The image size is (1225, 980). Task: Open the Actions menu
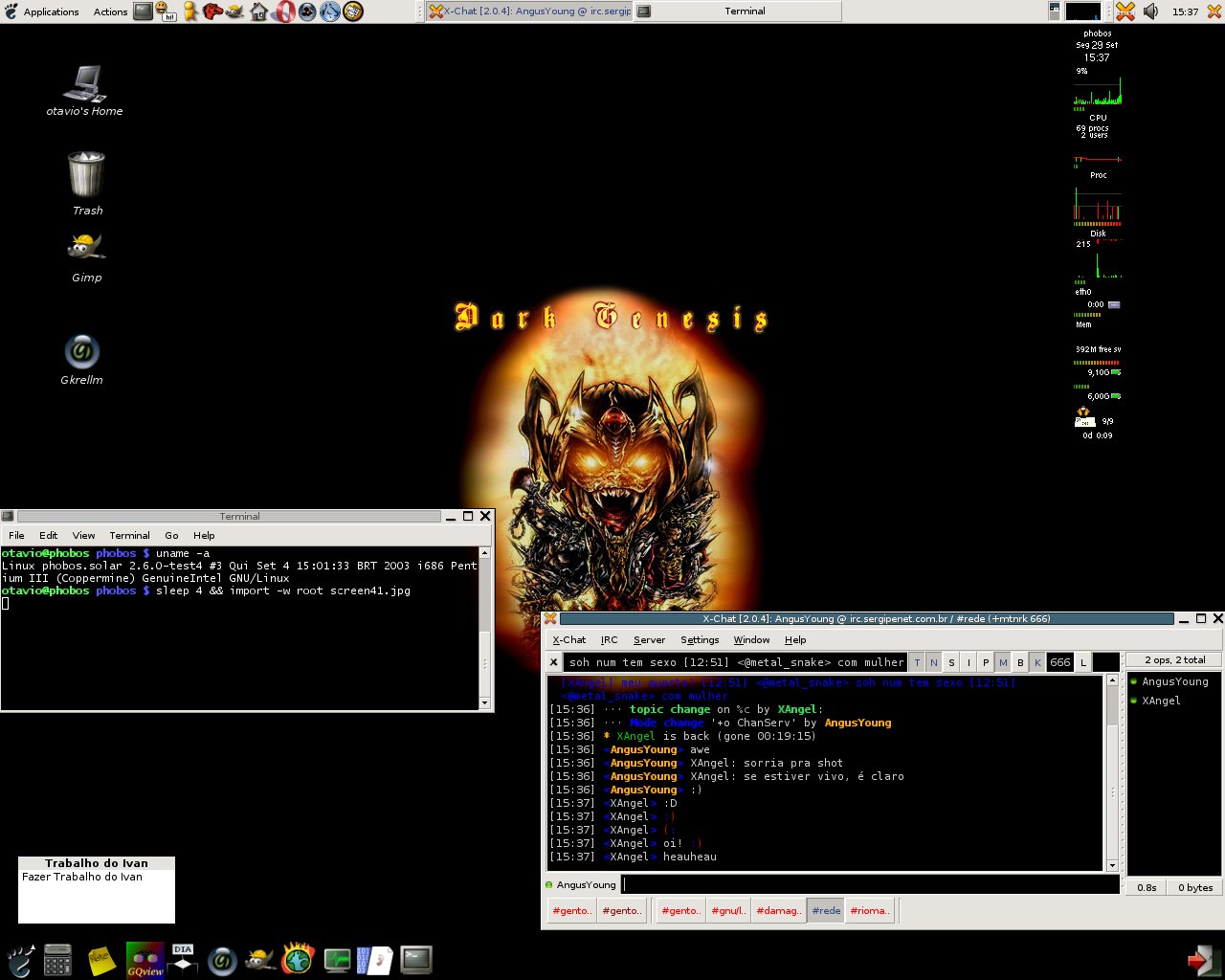(110, 11)
